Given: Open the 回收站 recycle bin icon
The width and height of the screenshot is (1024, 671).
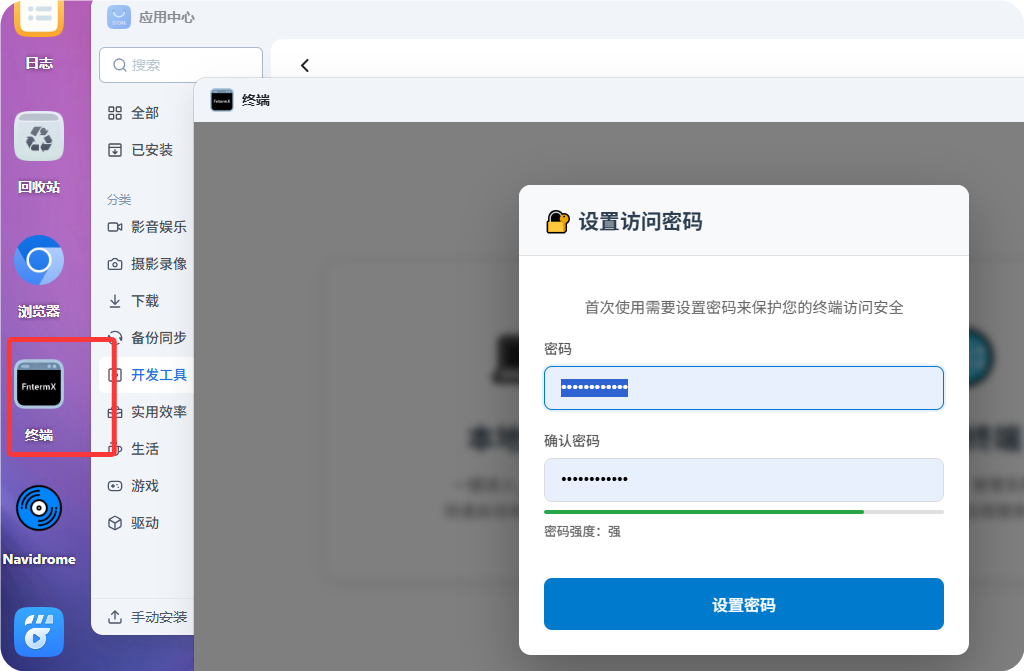Looking at the screenshot, I should point(39,137).
